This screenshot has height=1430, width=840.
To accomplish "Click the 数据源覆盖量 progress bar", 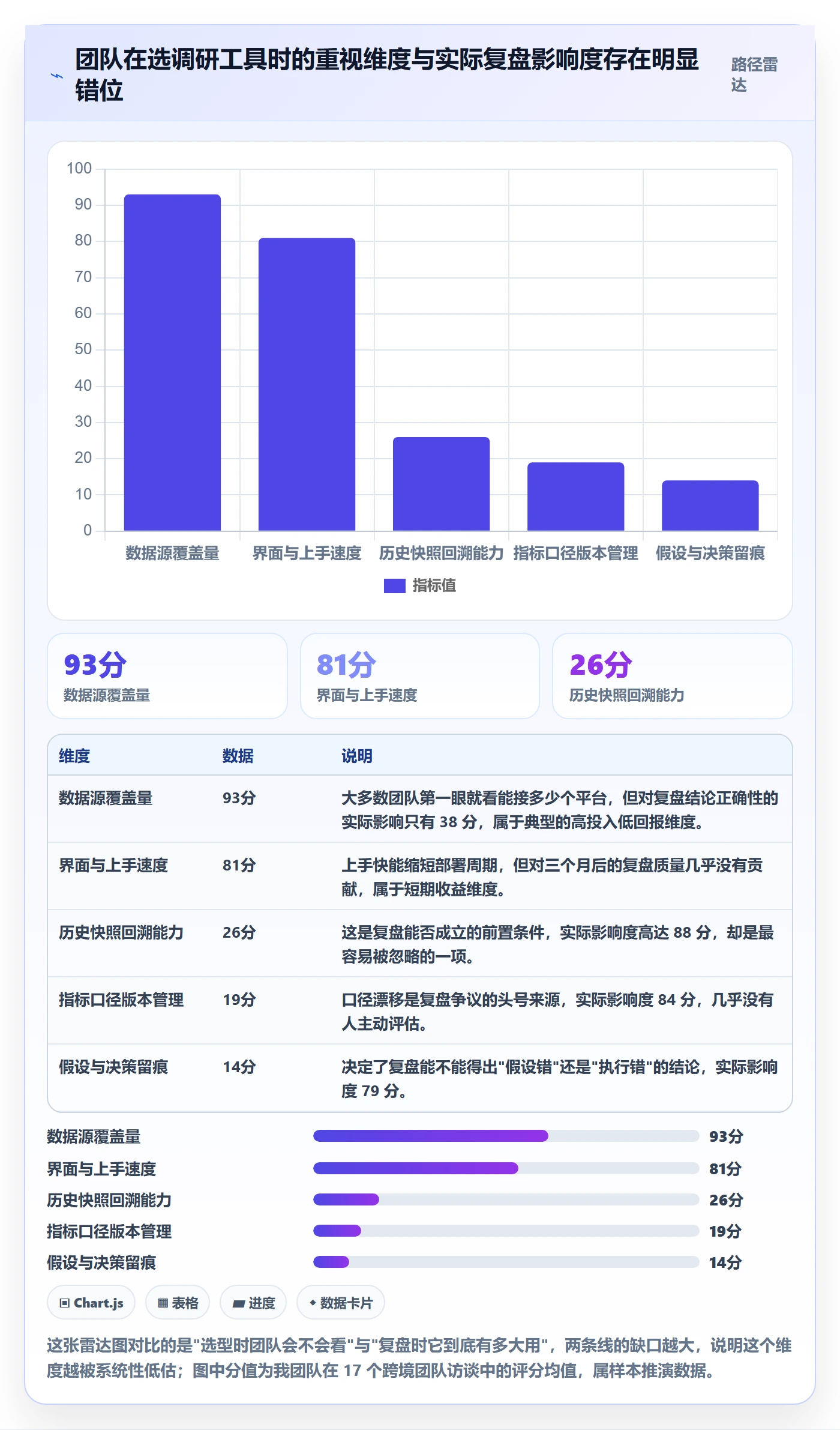I will click(x=506, y=1136).
